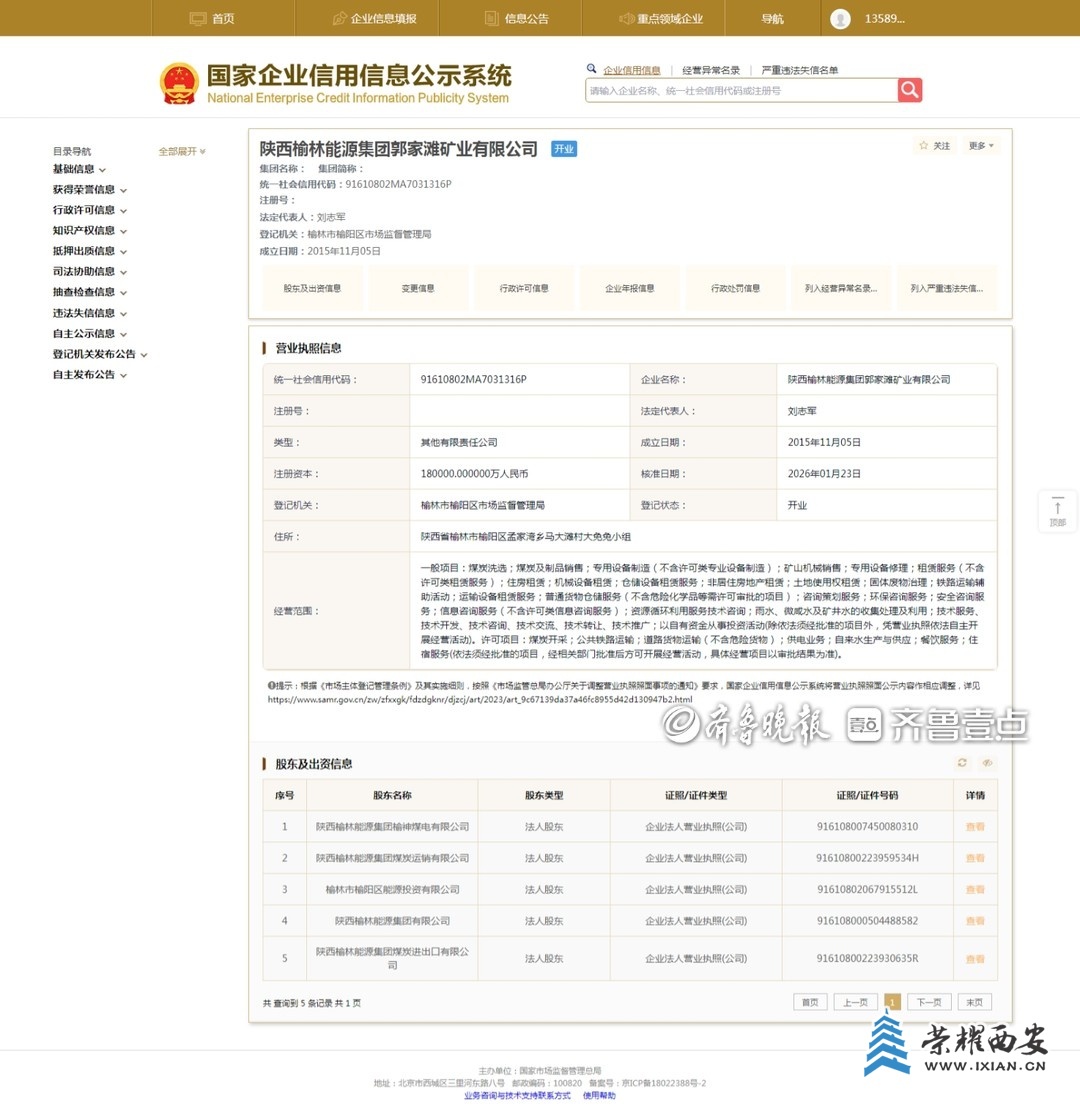Viewport: 1080px width, 1114px height.
Task: Select the 严重违法失信名单 search tab
Action: tap(799, 70)
